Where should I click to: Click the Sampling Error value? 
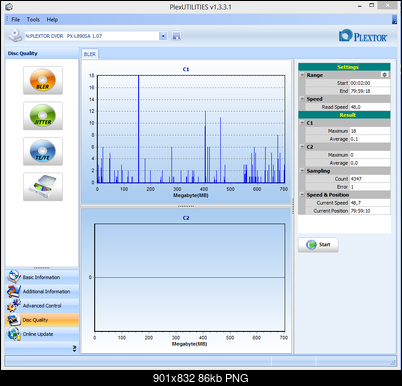(370, 187)
